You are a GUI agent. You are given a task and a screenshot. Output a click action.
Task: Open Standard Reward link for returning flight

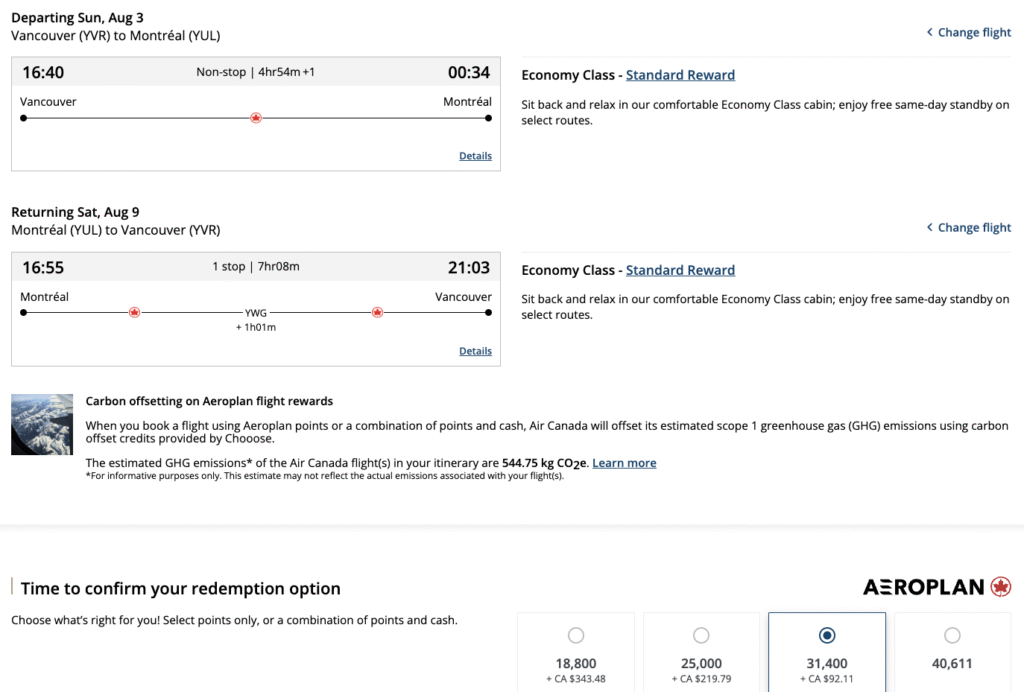point(680,270)
